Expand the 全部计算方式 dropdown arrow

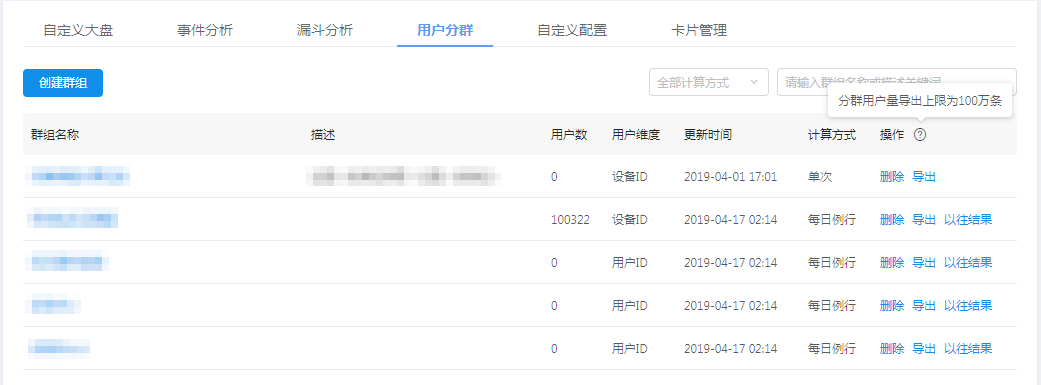click(x=754, y=82)
